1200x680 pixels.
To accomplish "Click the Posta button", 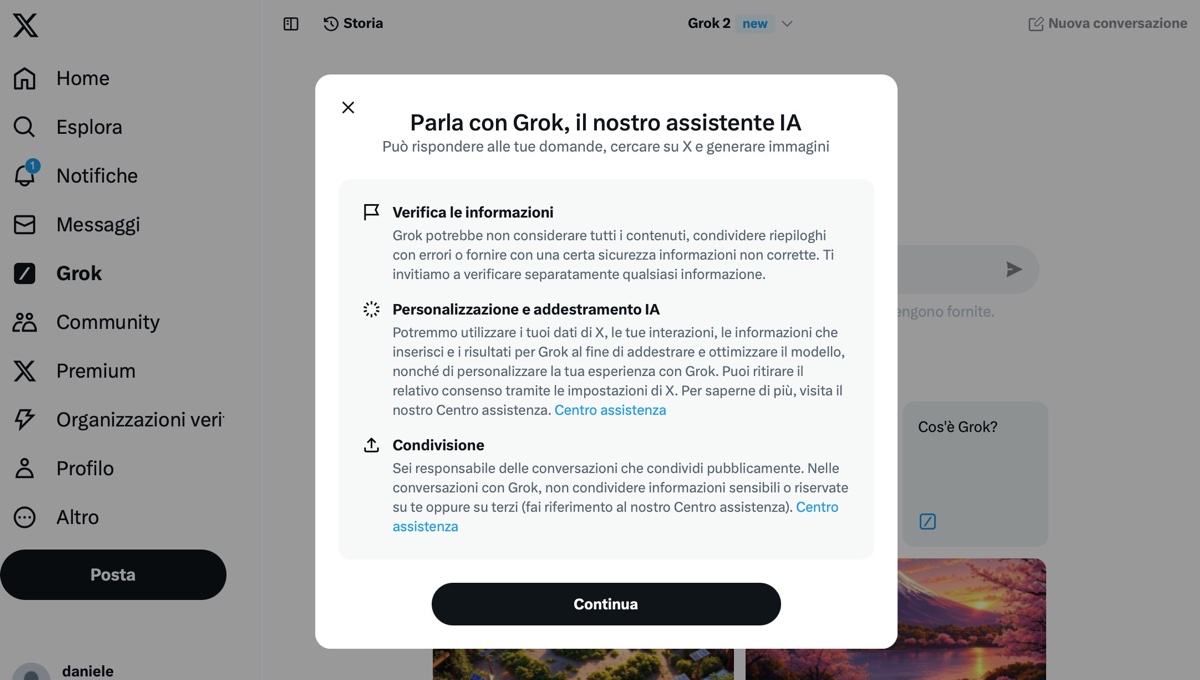I will click(x=113, y=575).
